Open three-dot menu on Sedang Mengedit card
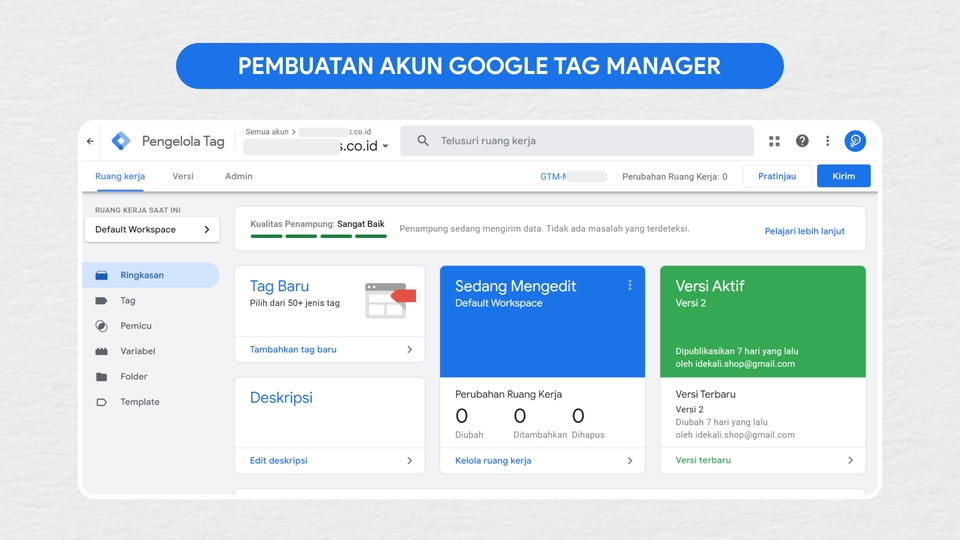Screen dimensions: 960x540 [629, 285]
